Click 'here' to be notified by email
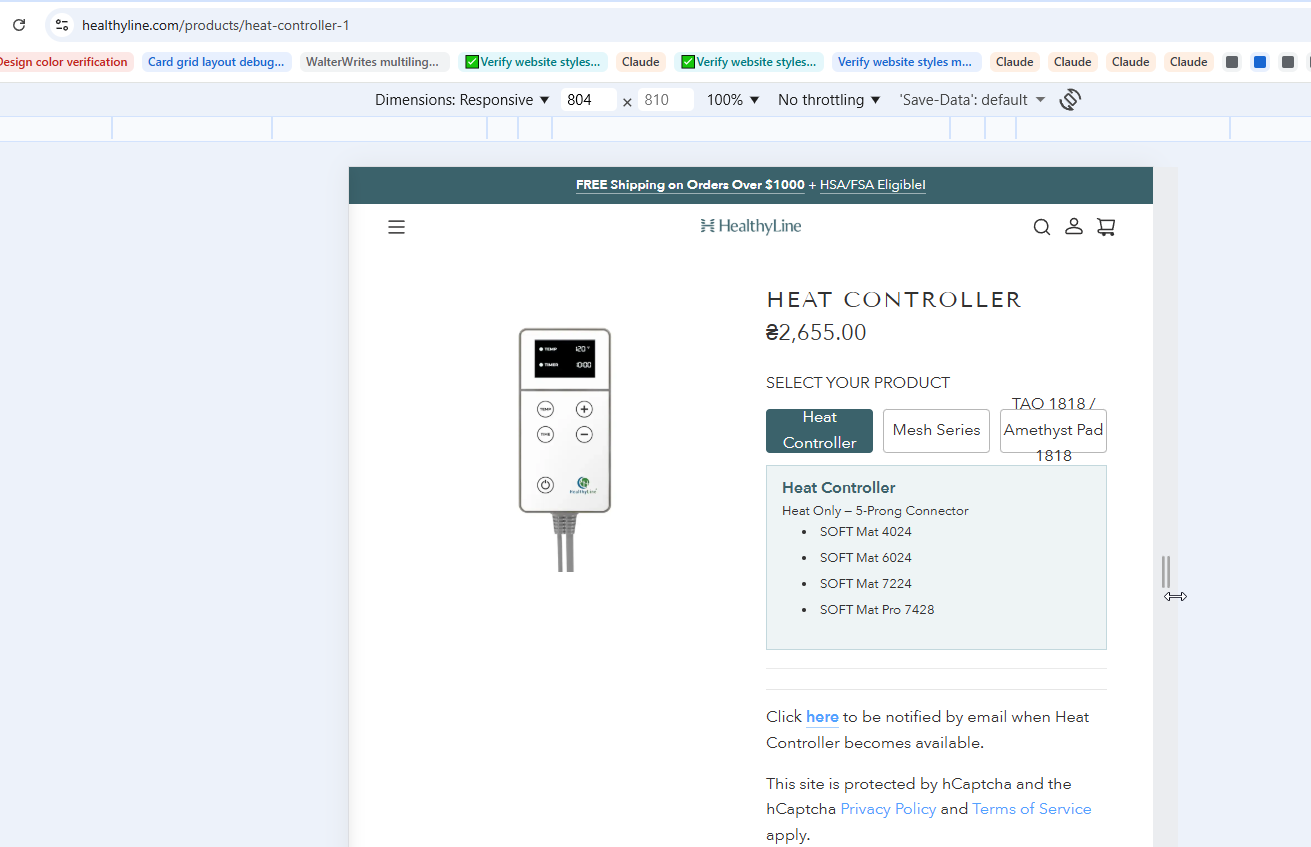Screen dimensions: 1311x847 (822, 717)
